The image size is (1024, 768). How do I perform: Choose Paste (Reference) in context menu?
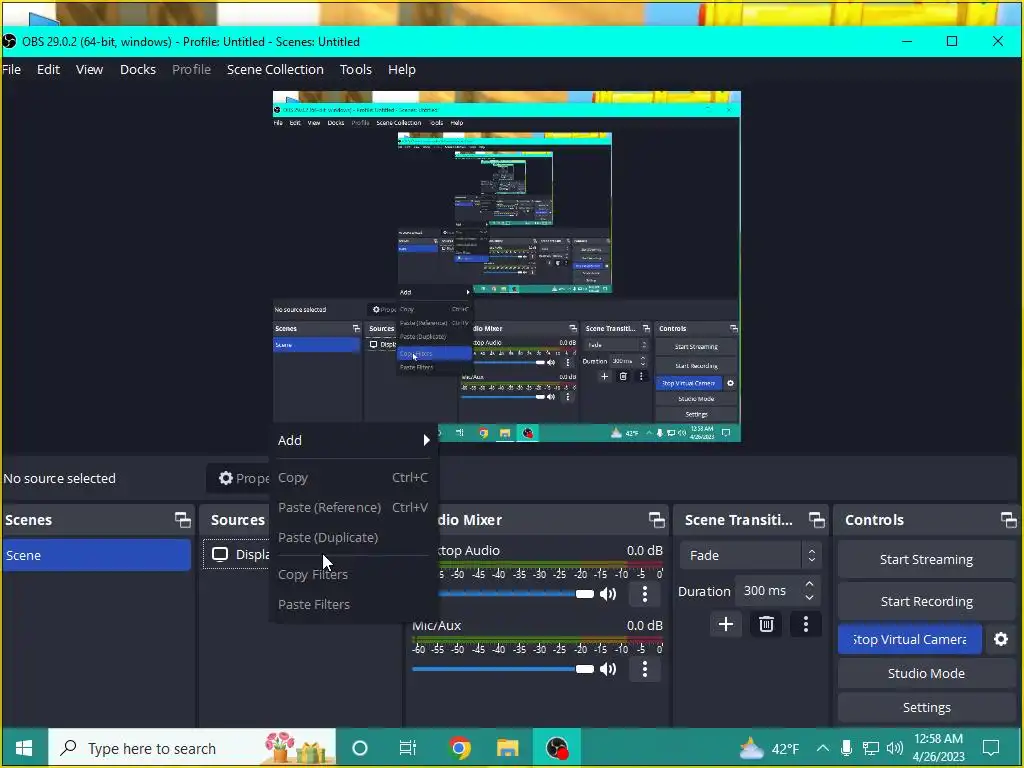point(353,507)
